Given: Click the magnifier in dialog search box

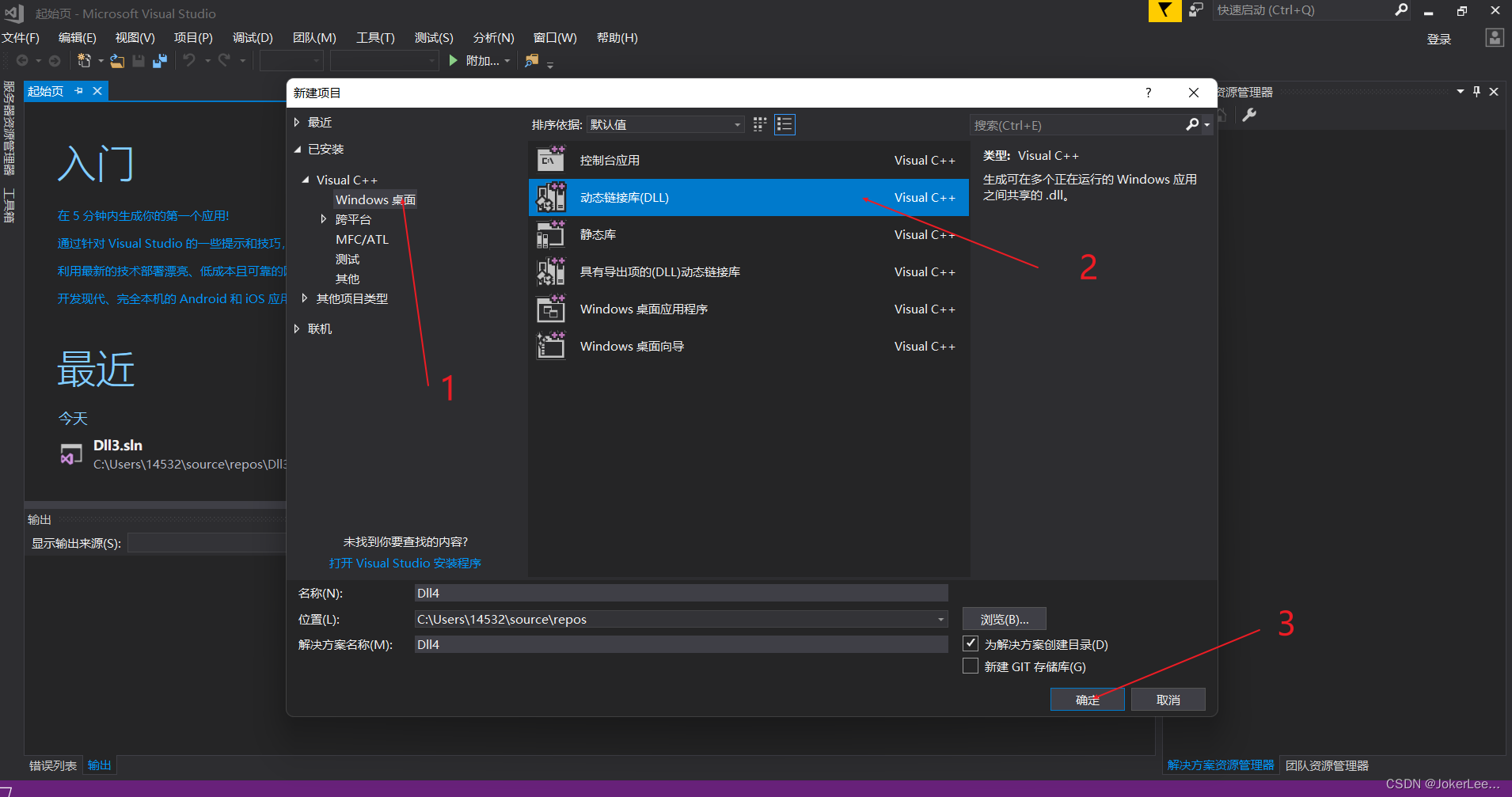Looking at the screenshot, I should (x=1192, y=124).
